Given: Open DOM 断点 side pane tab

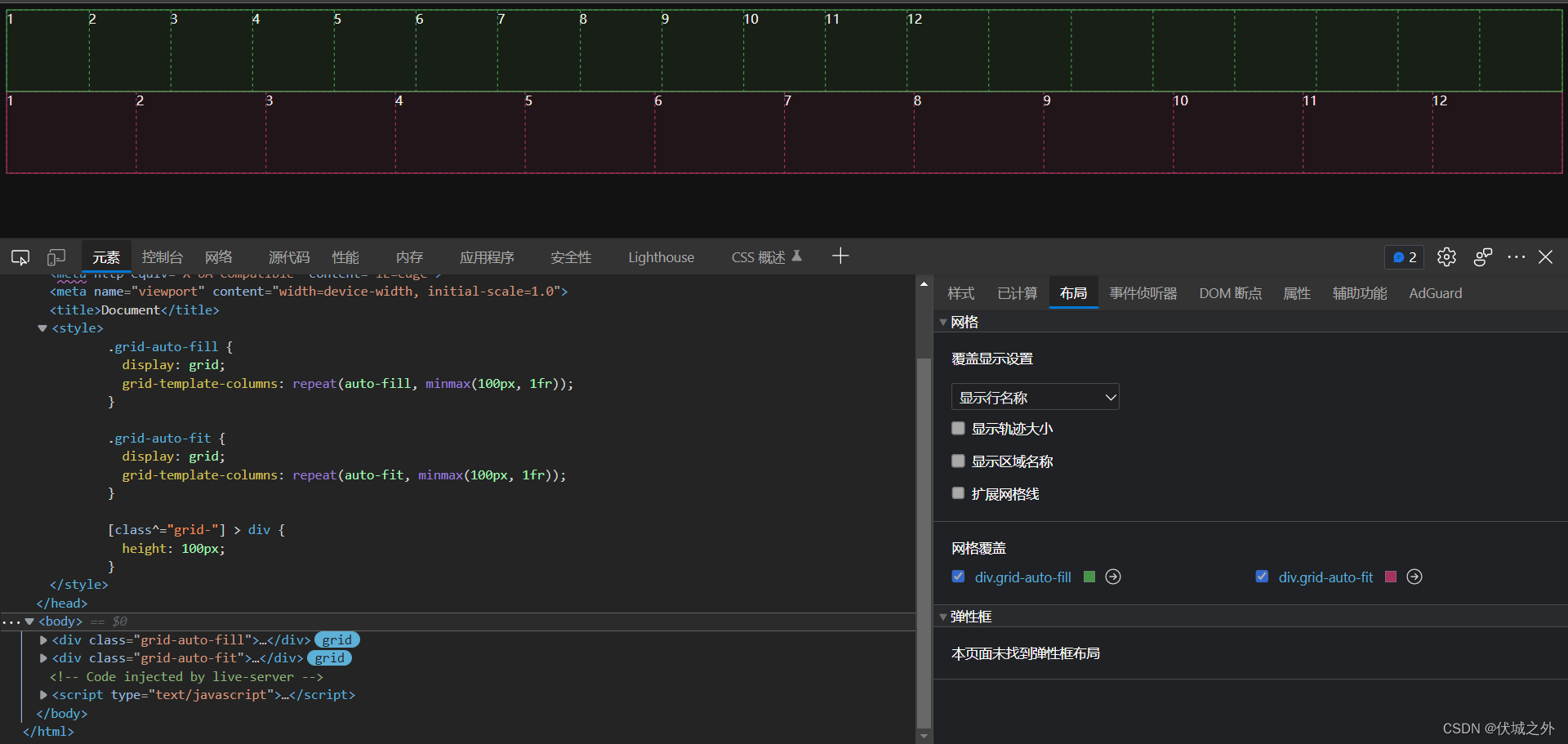Looking at the screenshot, I should click(x=1231, y=293).
